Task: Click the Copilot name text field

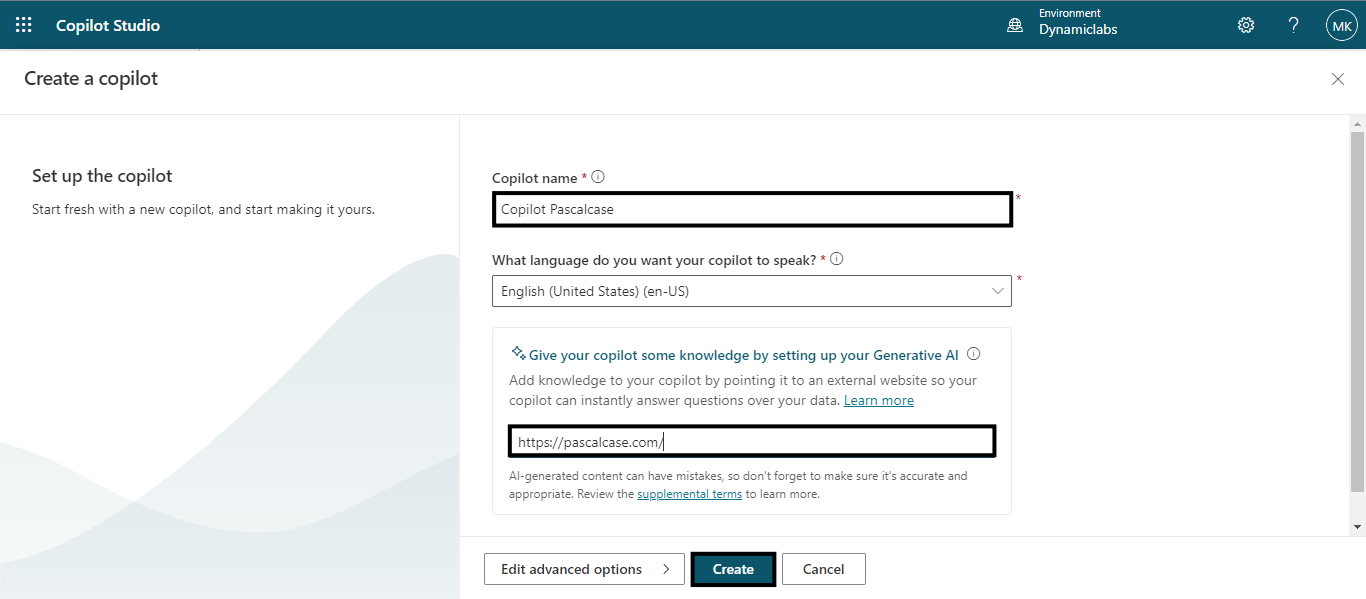Action: (752, 210)
